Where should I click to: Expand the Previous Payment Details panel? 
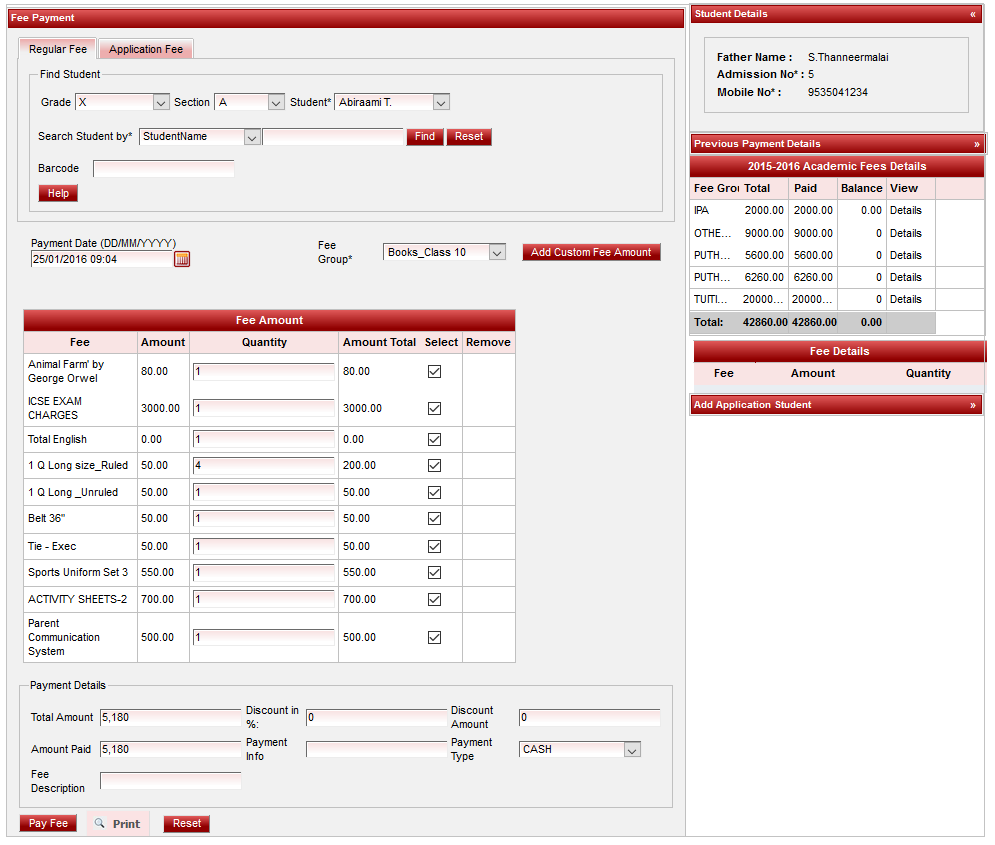[x=977, y=144]
